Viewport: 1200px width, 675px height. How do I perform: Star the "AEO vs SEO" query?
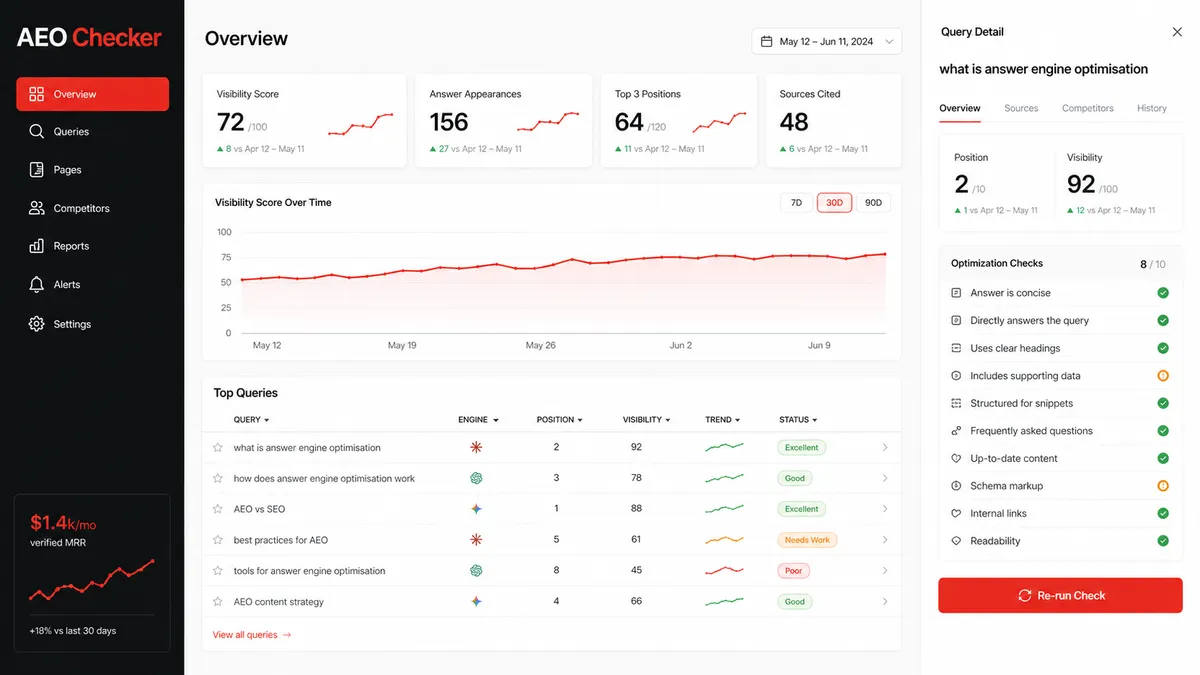[218, 509]
